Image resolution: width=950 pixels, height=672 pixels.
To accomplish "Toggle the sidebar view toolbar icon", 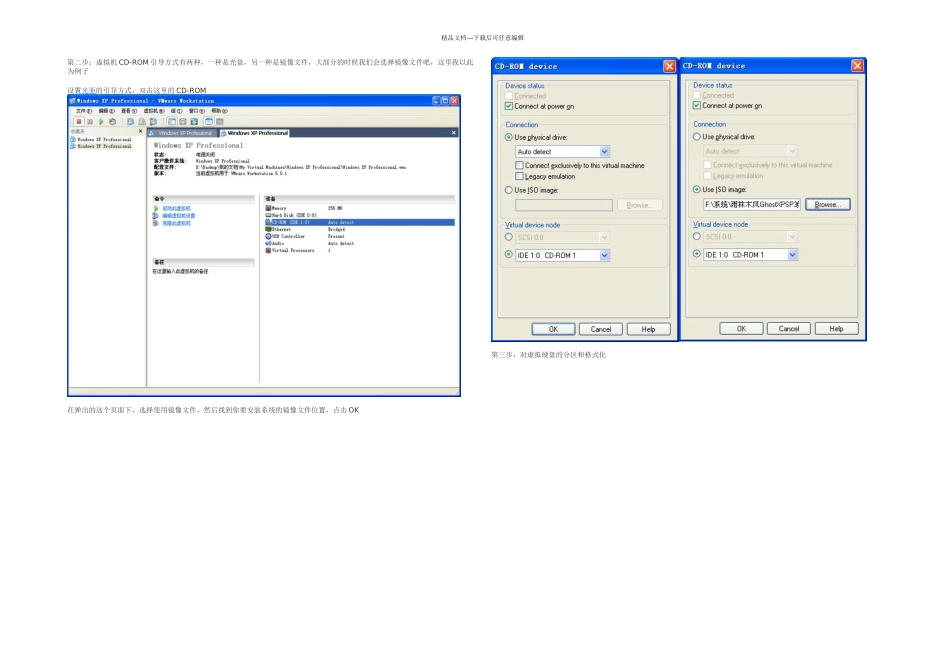I will click(172, 122).
